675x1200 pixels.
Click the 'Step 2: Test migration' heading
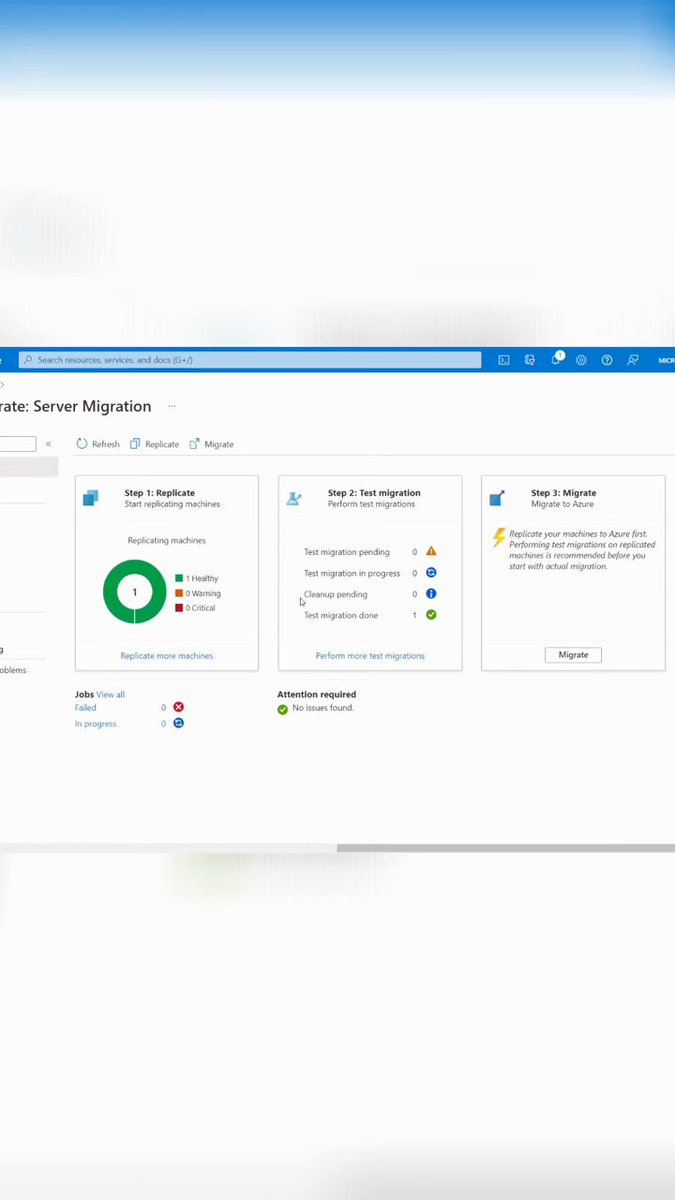(374, 493)
